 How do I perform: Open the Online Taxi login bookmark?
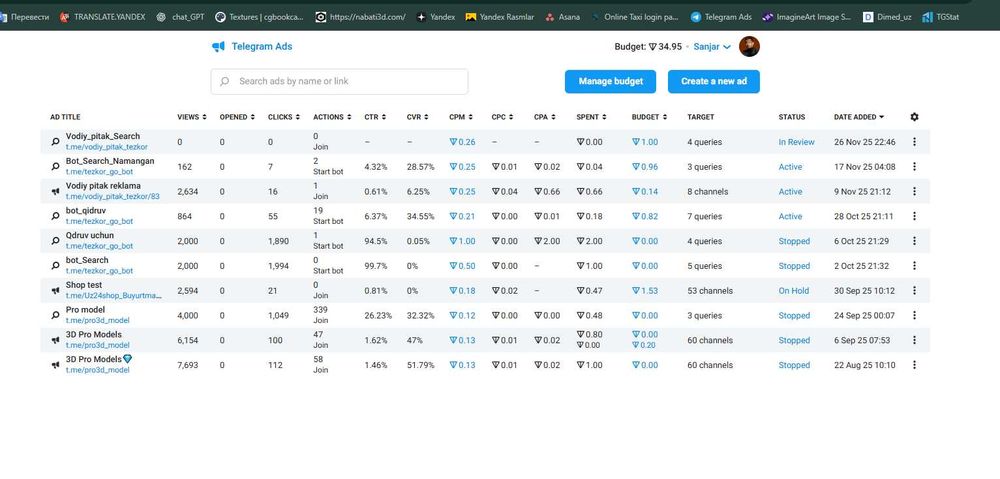(635, 17)
